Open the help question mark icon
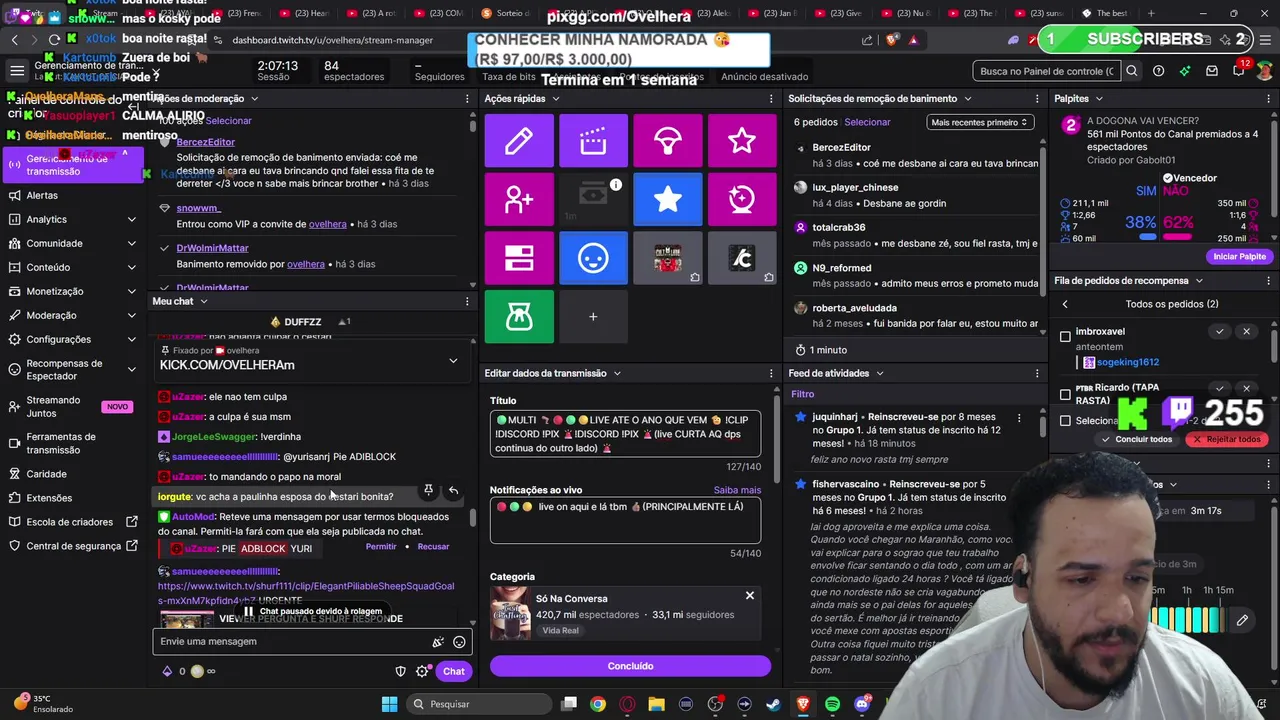Viewport: 1280px width, 720px height. 1158,71
